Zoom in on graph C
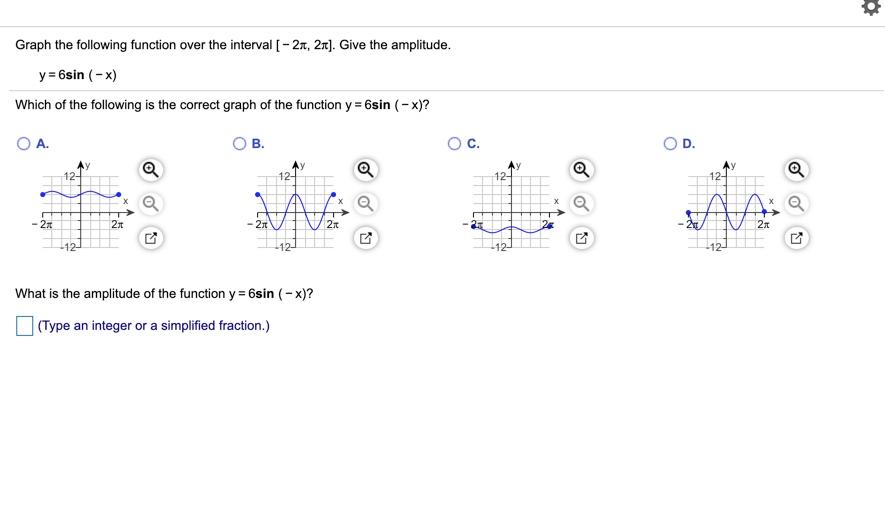885x521 pixels. [581, 170]
